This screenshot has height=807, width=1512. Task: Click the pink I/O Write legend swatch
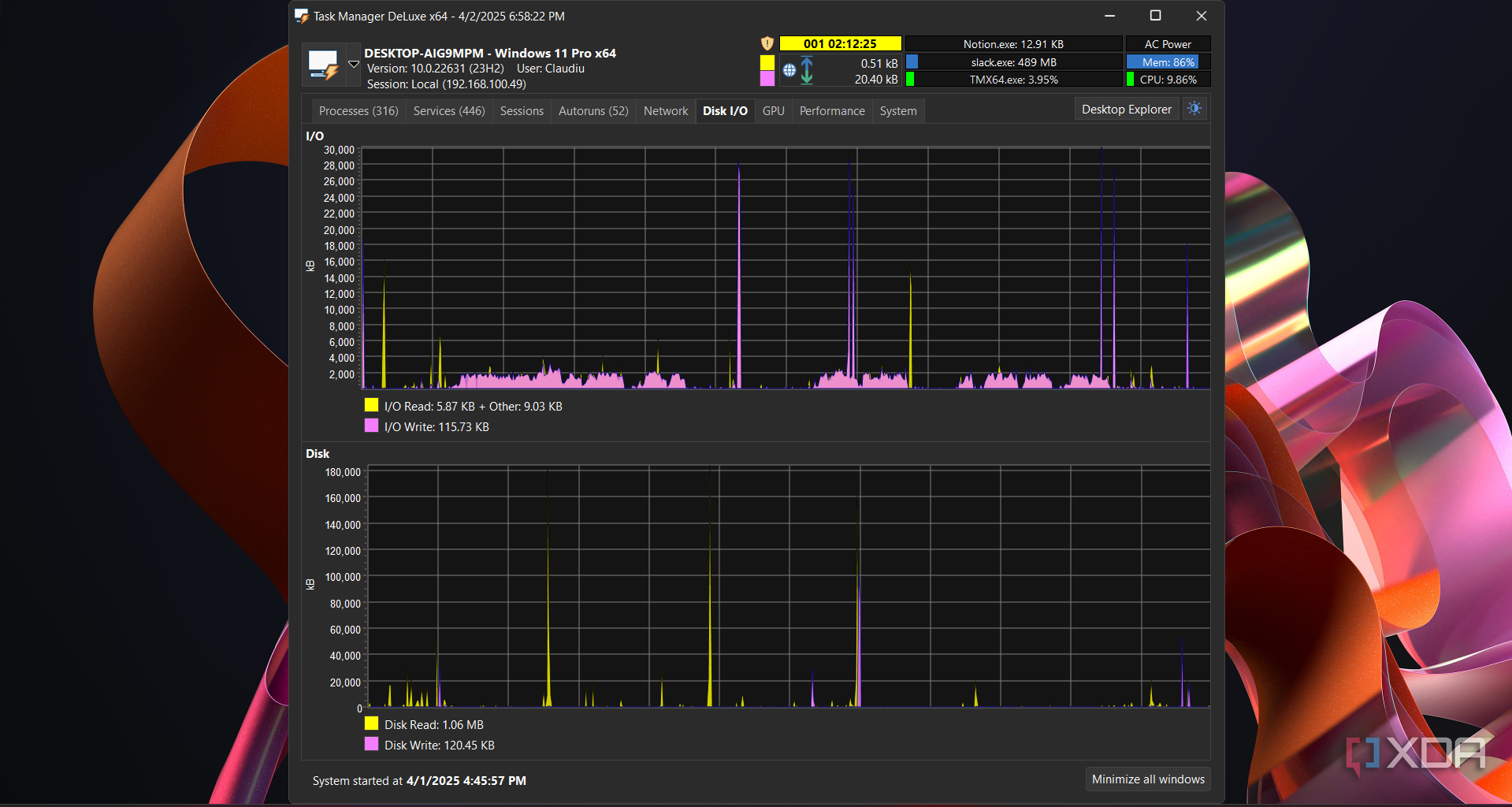point(372,426)
